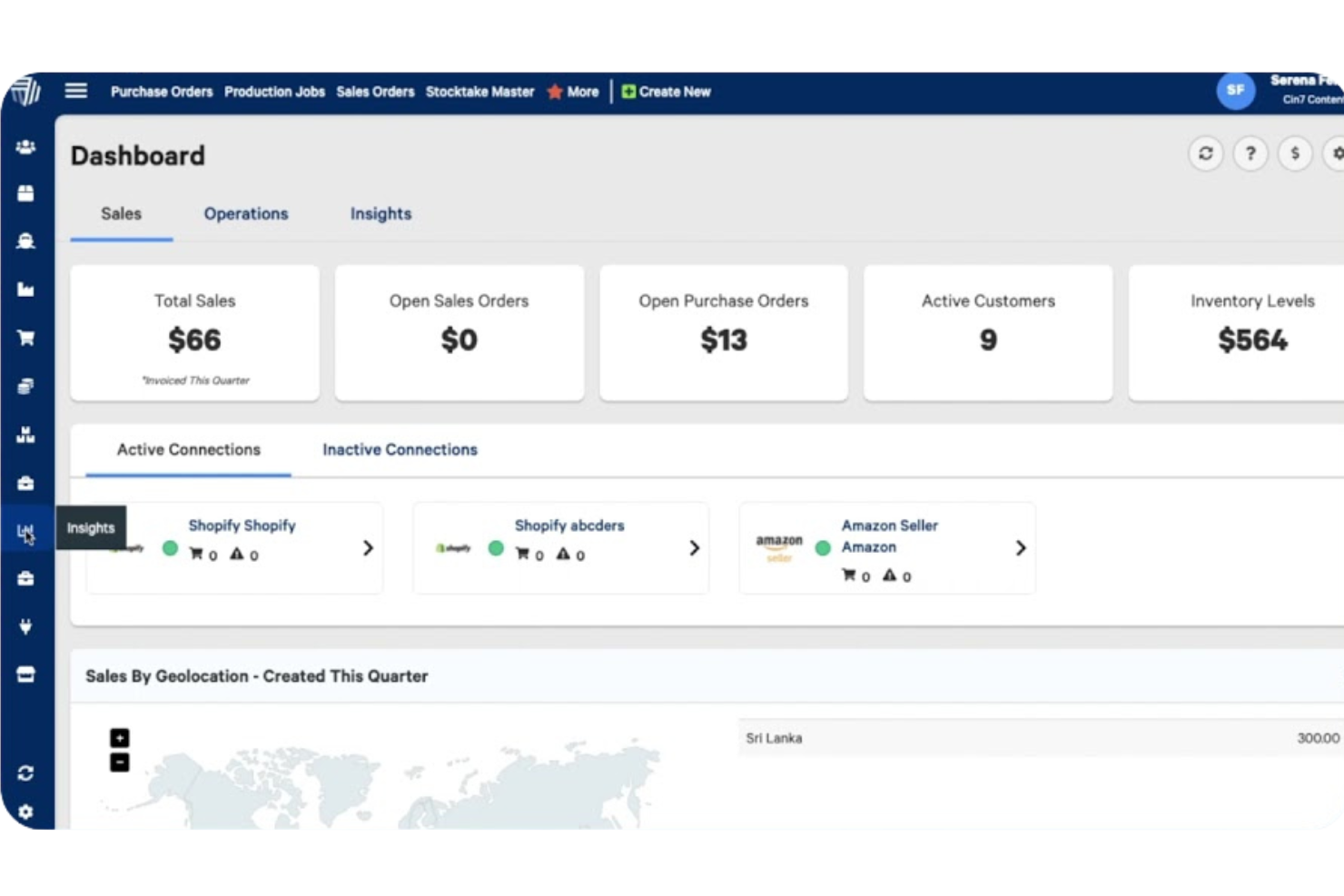Expand the Amazon Seller connection card
The image size is (1344, 896).
1021,548
